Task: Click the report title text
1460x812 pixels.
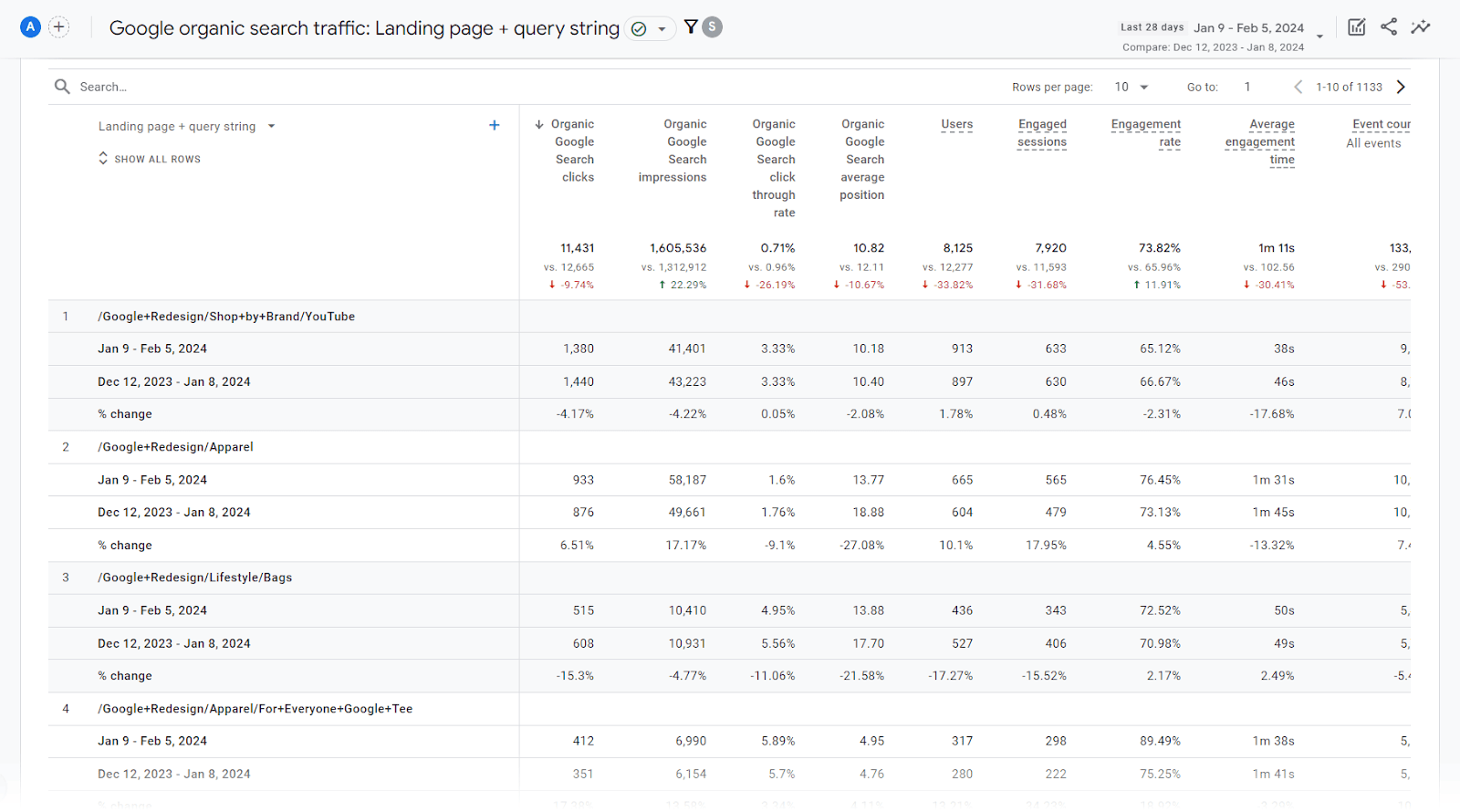Action: tap(364, 28)
